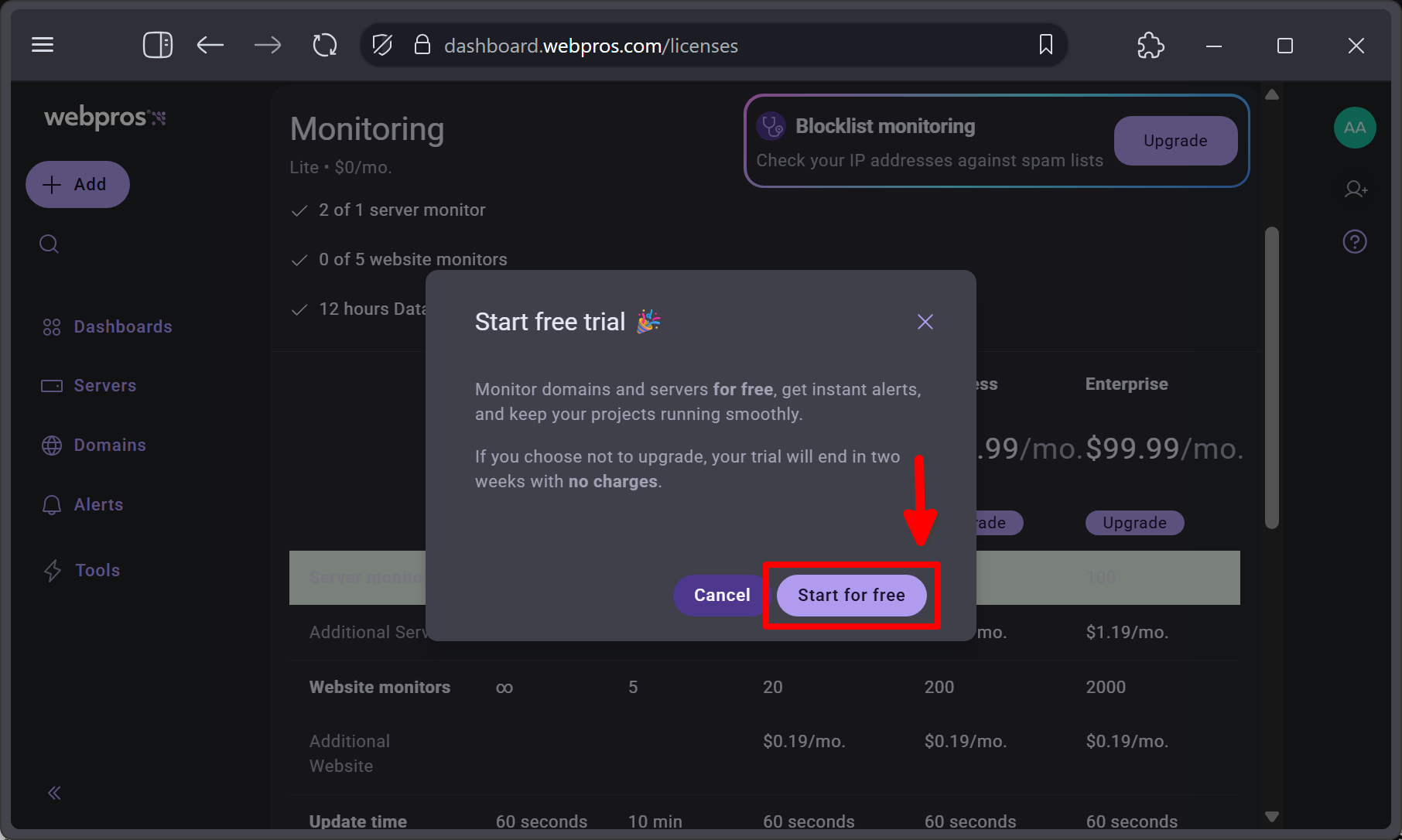Bookmark this page
The width and height of the screenshot is (1402, 840).
point(1046,45)
